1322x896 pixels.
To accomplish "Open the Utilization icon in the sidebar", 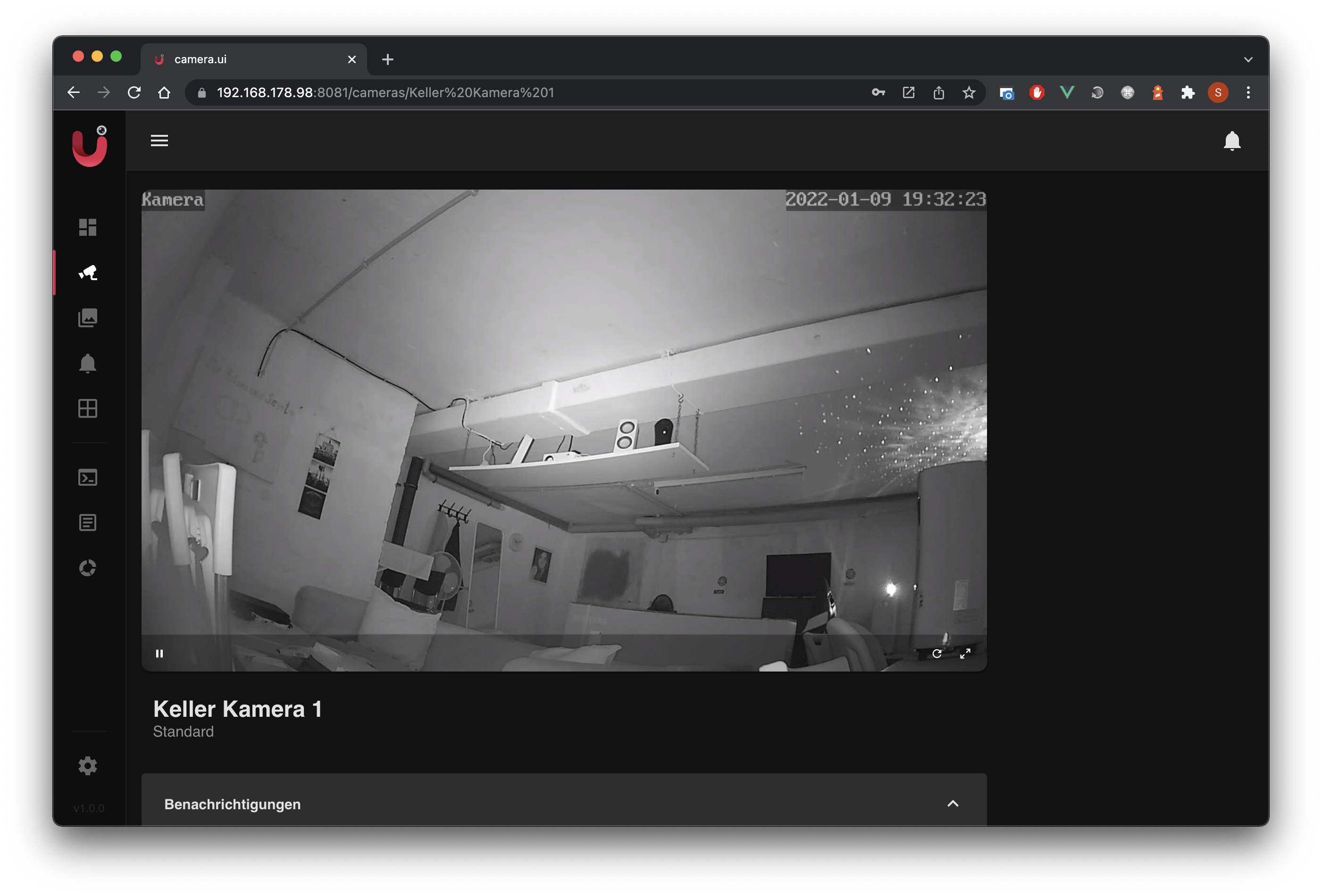I will (88, 568).
